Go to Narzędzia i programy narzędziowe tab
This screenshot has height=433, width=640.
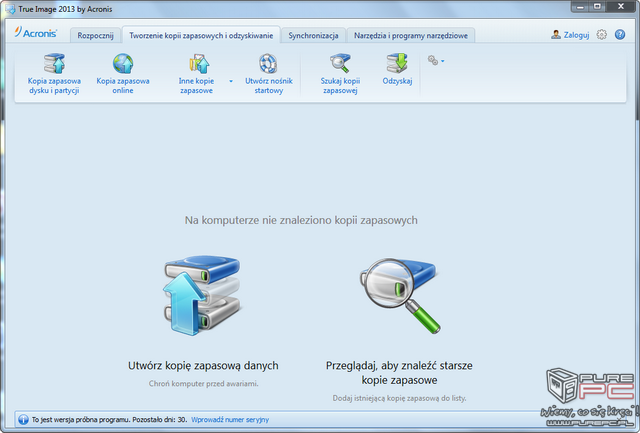click(411, 36)
